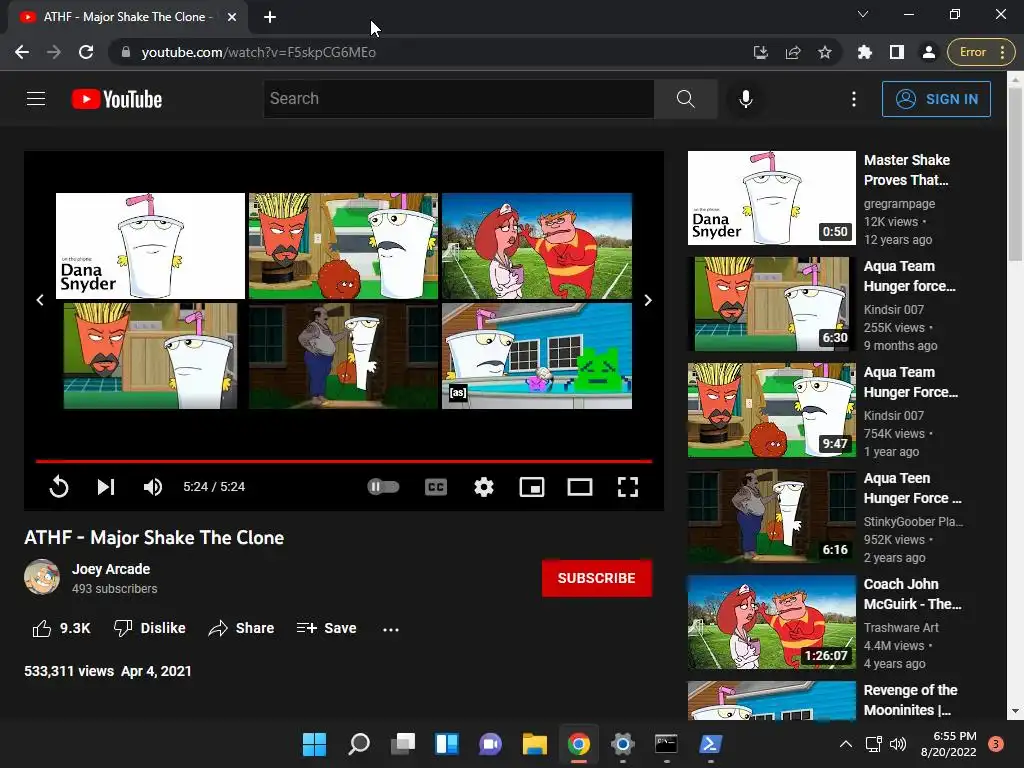Open the player settings gear
Viewport: 1024px width, 768px height.
484,487
